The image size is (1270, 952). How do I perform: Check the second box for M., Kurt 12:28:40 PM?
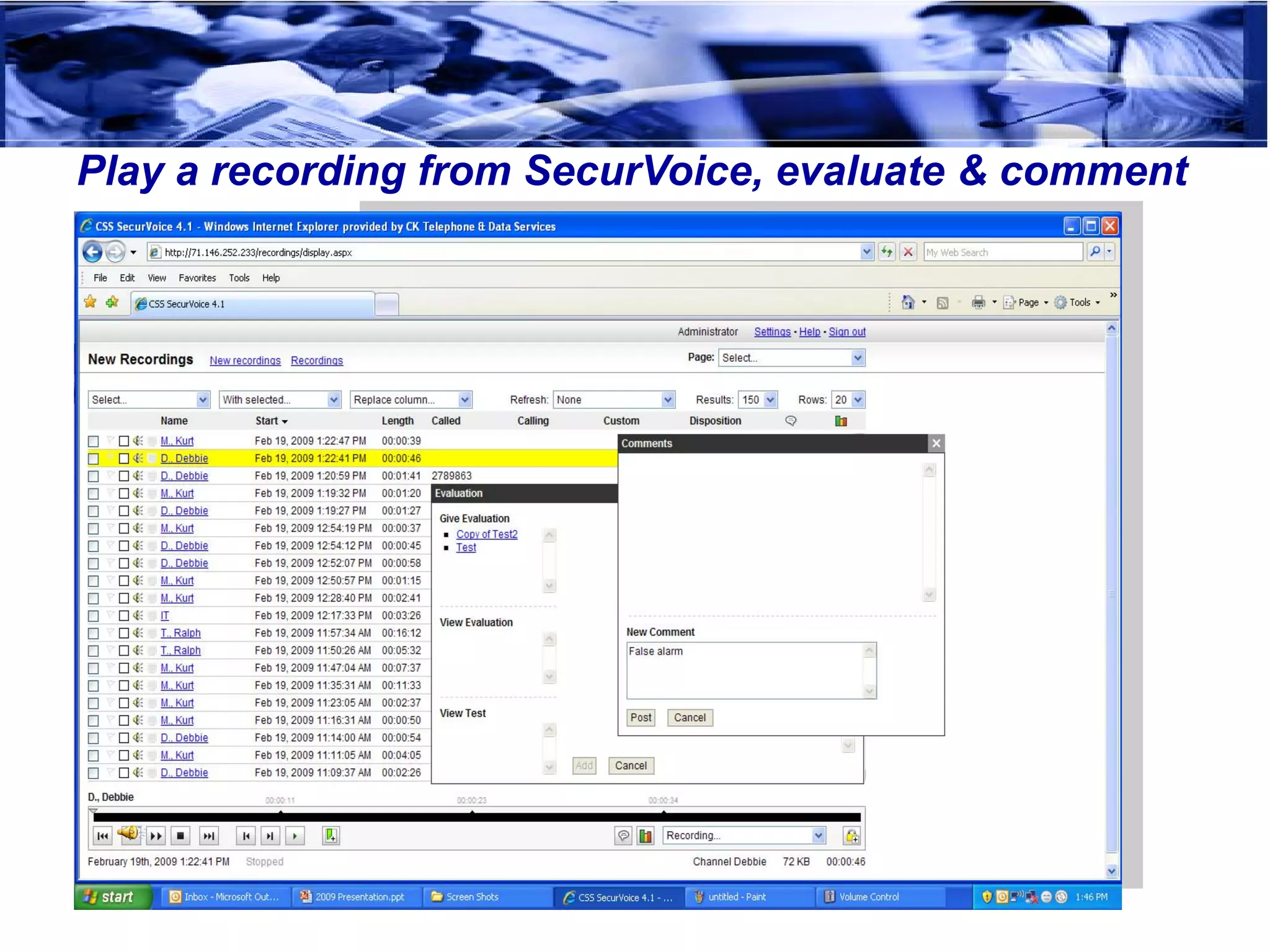point(124,598)
